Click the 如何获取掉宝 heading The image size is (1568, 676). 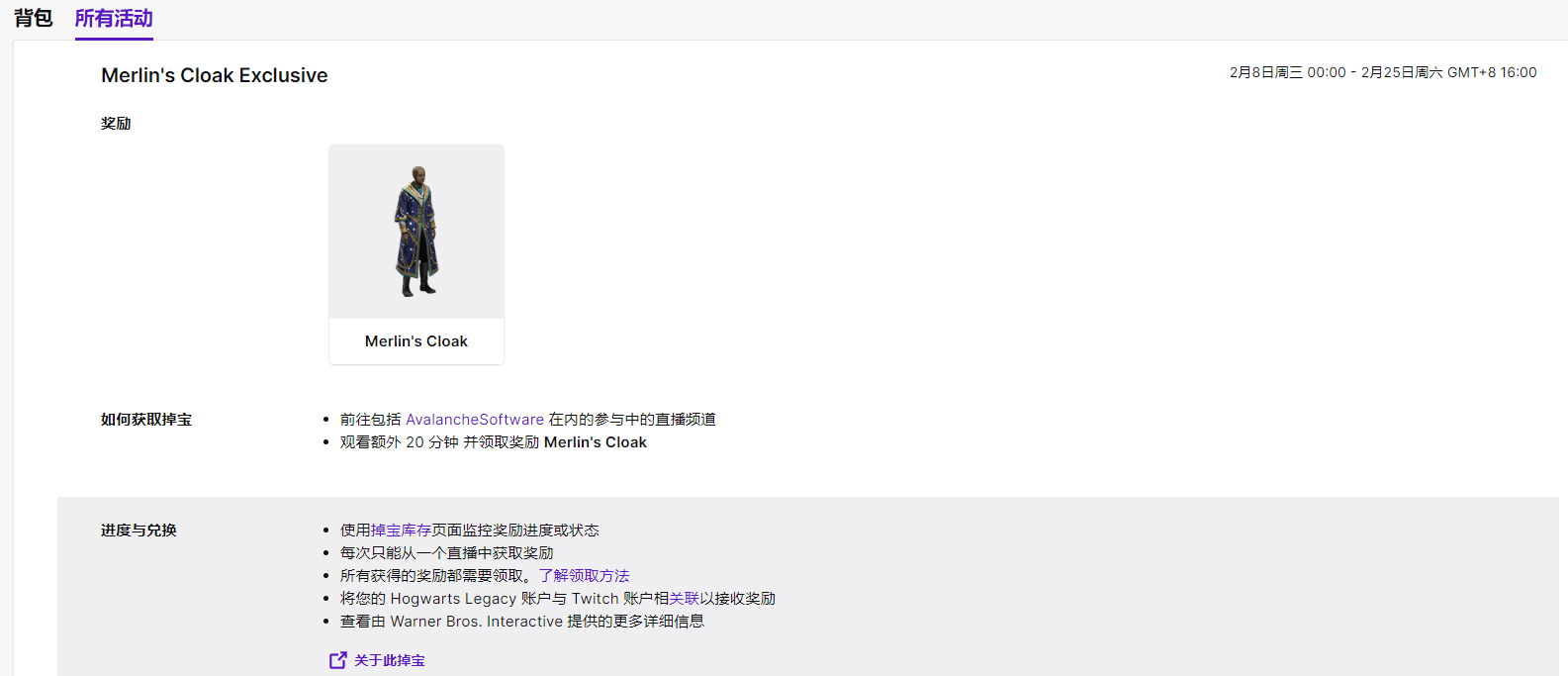tap(146, 420)
